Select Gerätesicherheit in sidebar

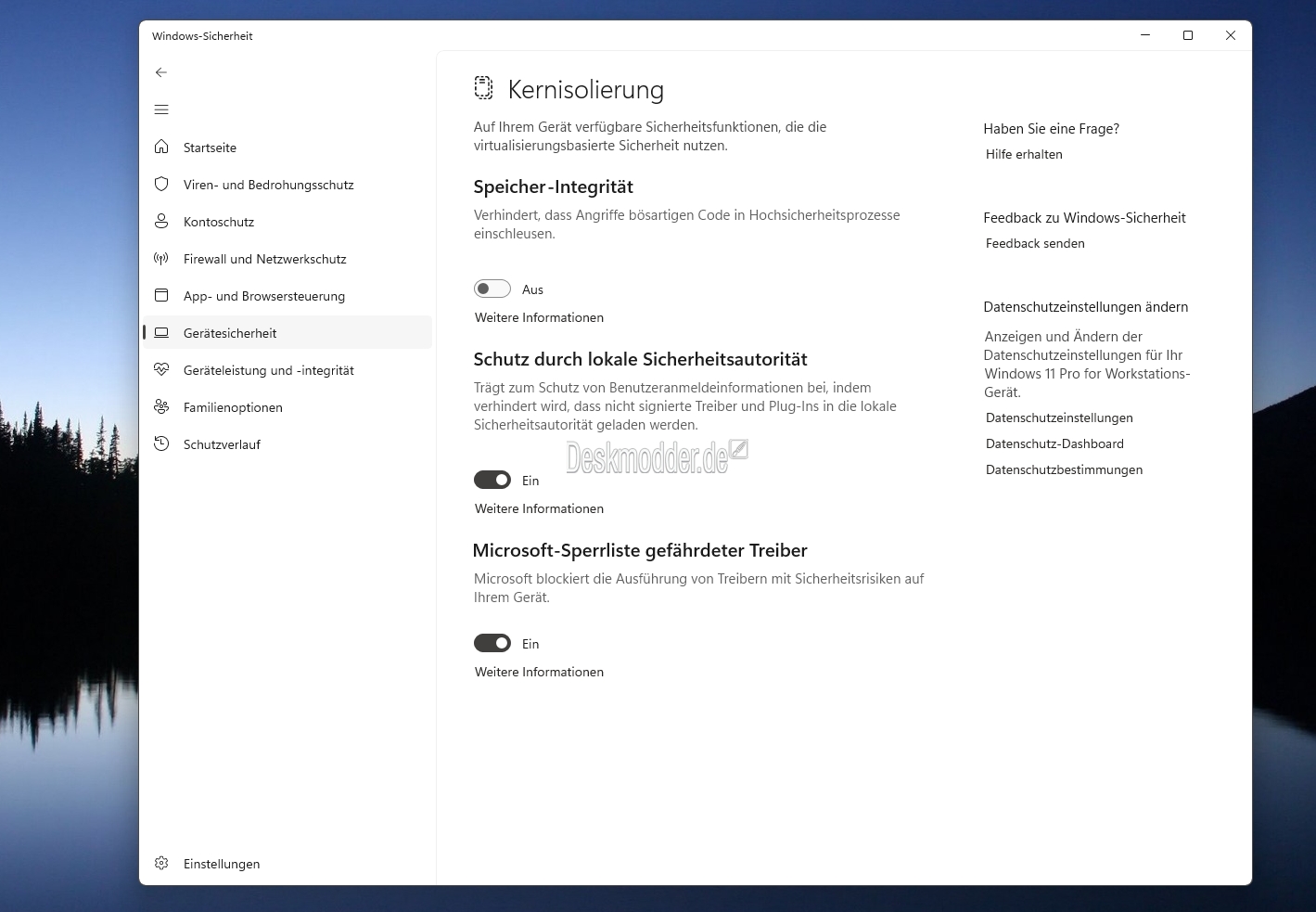coord(287,333)
